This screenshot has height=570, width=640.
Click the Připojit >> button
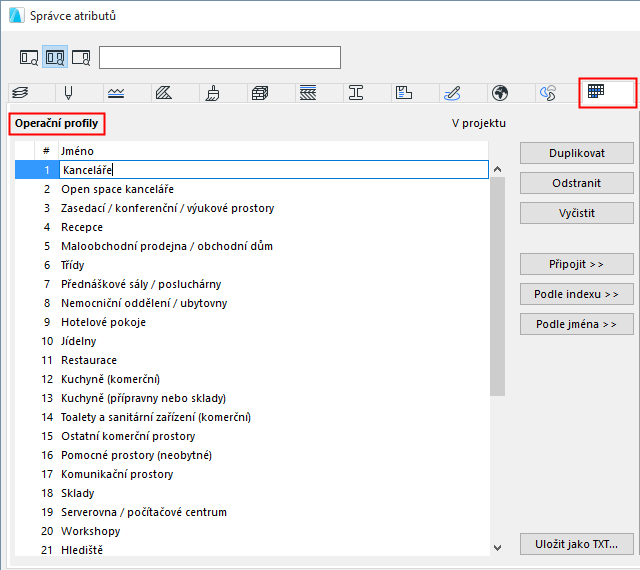576,264
